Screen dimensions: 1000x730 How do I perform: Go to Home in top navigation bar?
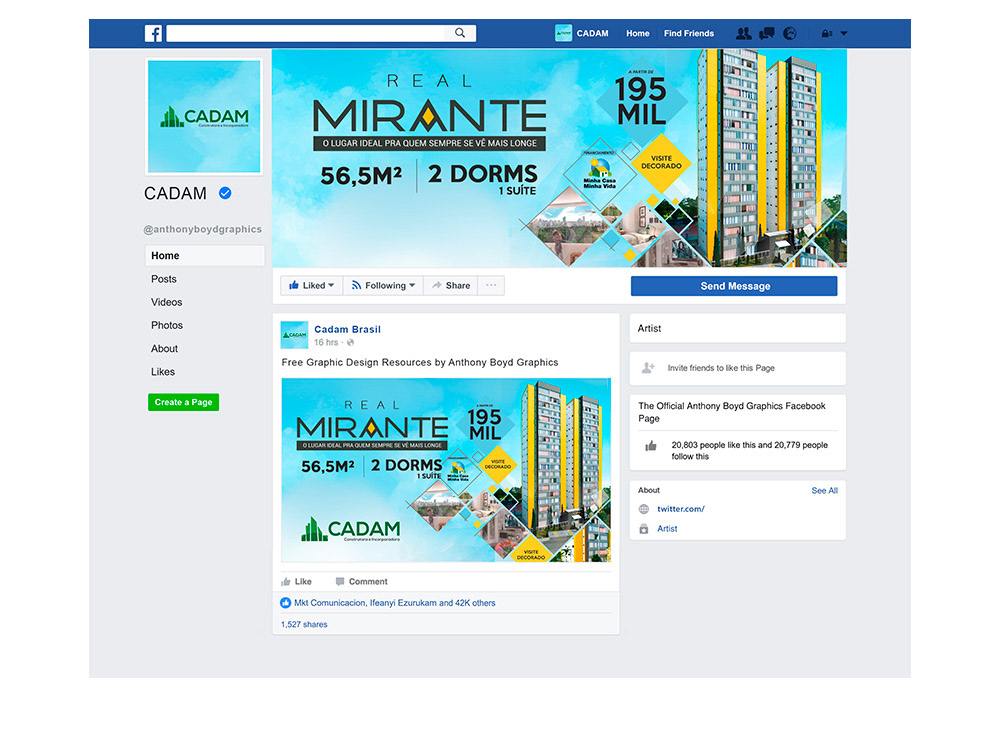coord(638,33)
